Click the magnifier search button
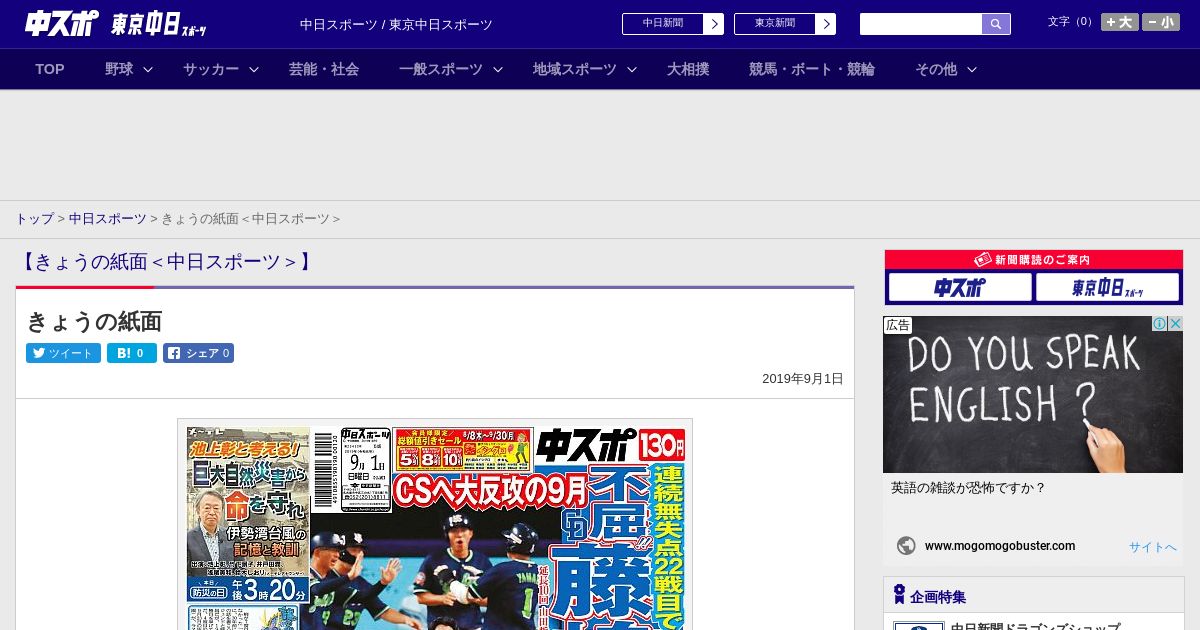The width and height of the screenshot is (1200, 630). pos(996,24)
